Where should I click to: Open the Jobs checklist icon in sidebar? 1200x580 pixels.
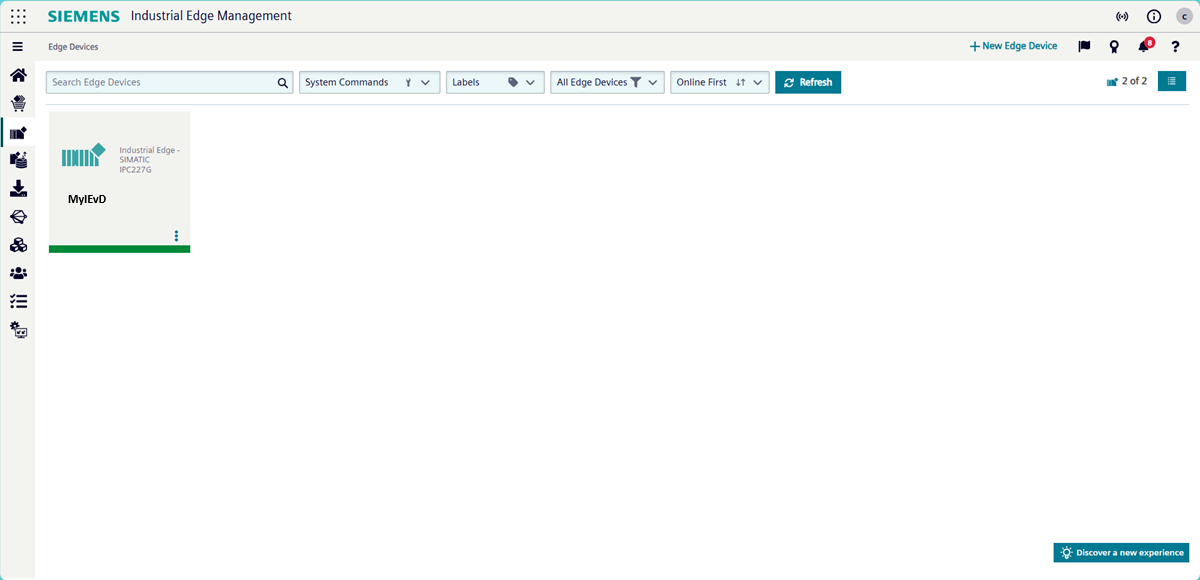(17, 301)
